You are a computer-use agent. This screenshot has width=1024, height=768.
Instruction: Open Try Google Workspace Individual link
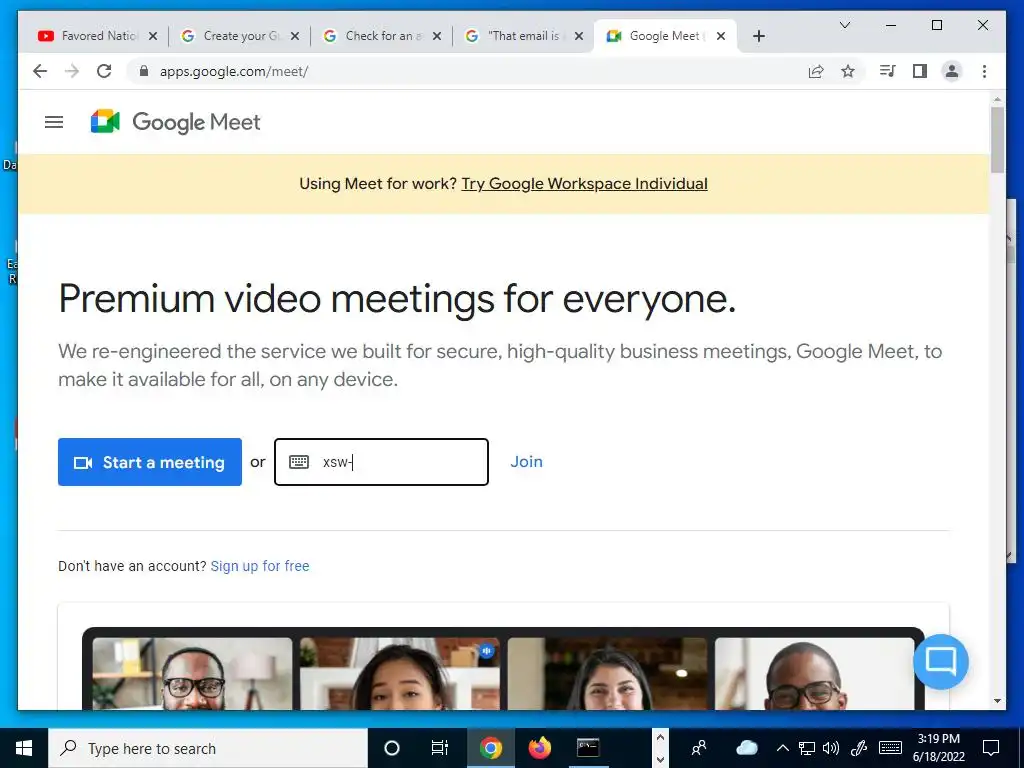click(x=584, y=184)
